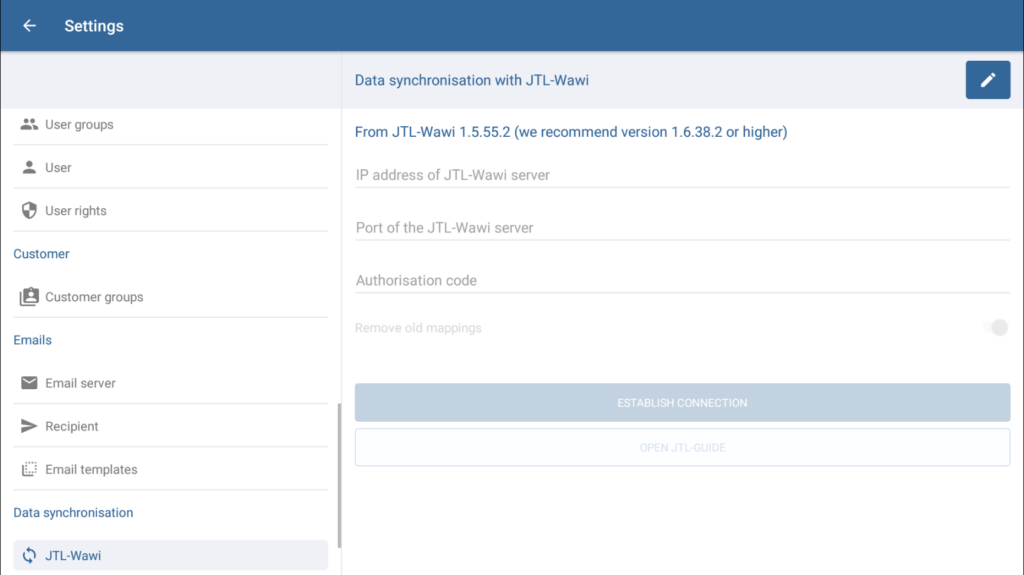This screenshot has width=1024, height=575.
Task: Toggle the Remove old mappings switch
Action: point(997,328)
